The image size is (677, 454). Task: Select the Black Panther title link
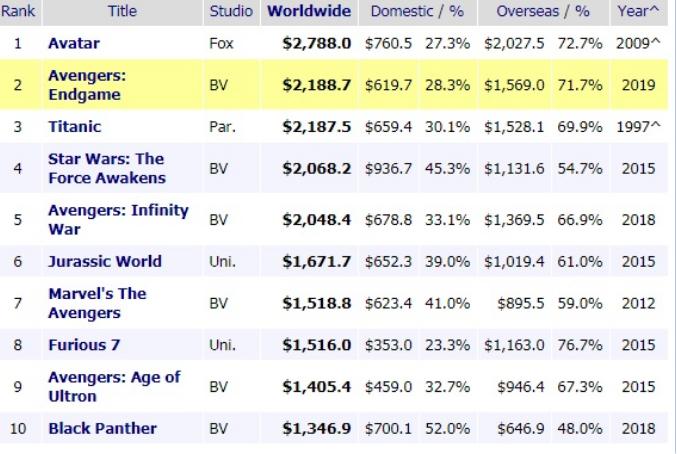[x=102, y=428]
